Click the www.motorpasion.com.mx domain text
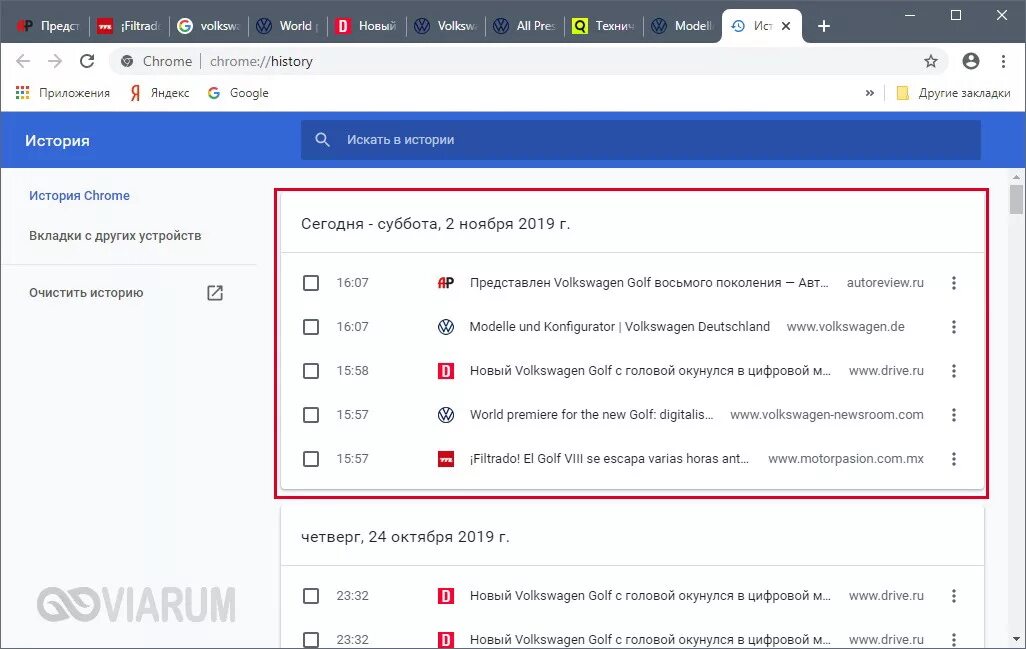1026x649 pixels. click(846, 459)
